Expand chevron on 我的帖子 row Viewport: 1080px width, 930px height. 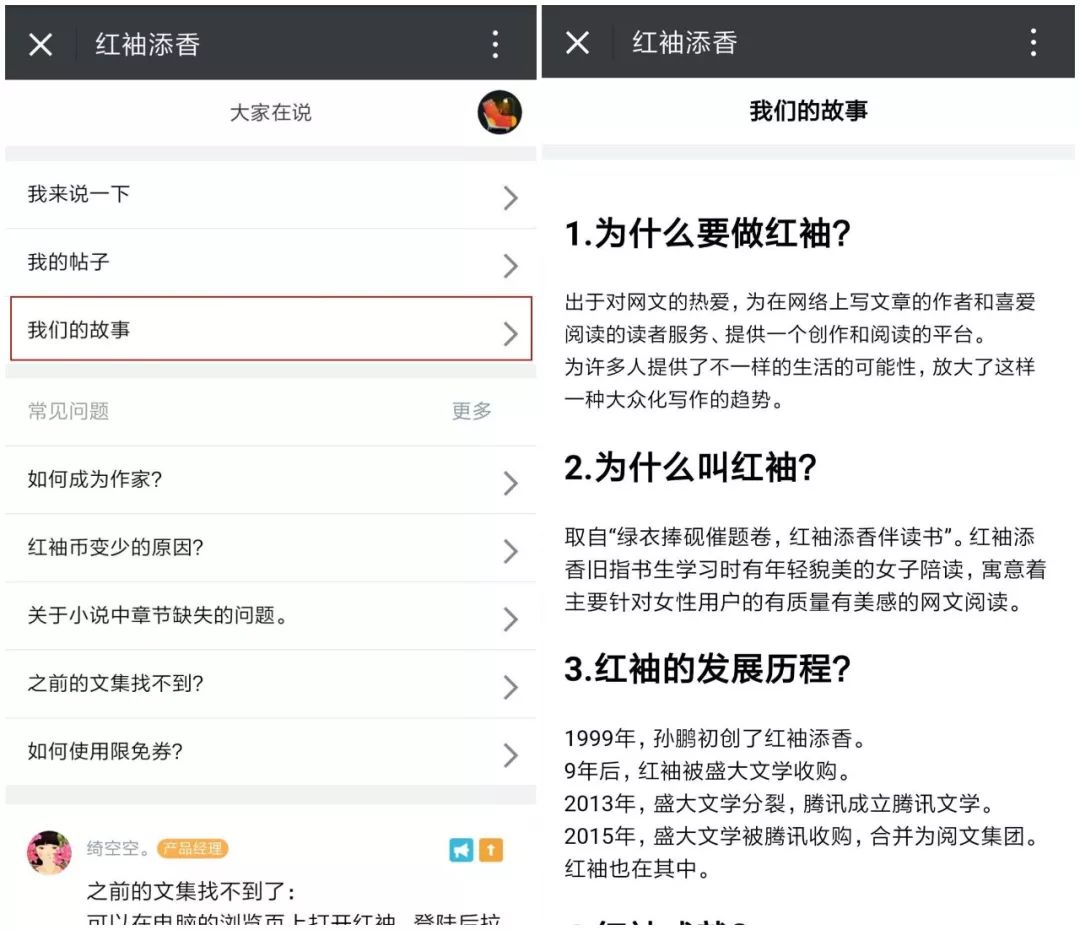point(510,266)
